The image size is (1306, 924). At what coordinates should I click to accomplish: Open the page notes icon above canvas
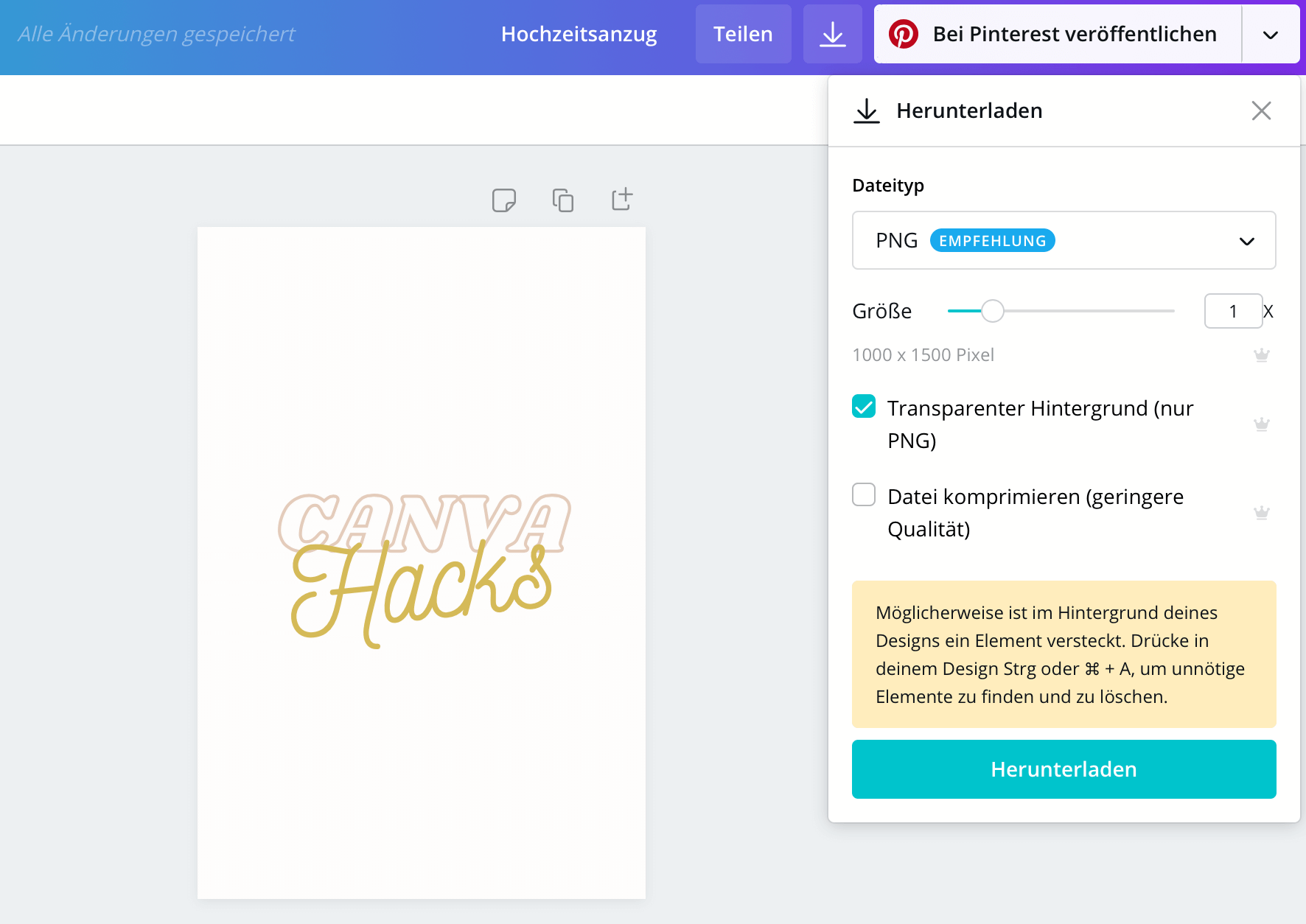504,200
